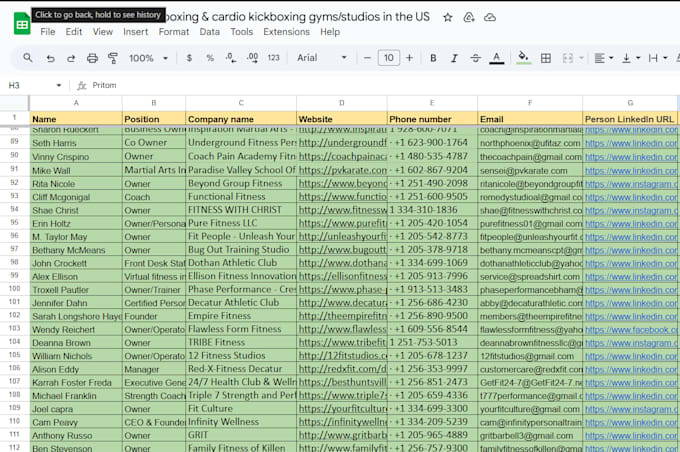The height and width of the screenshot is (452, 680).
Task: Increase font size with plus button
Action: [409, 58]
